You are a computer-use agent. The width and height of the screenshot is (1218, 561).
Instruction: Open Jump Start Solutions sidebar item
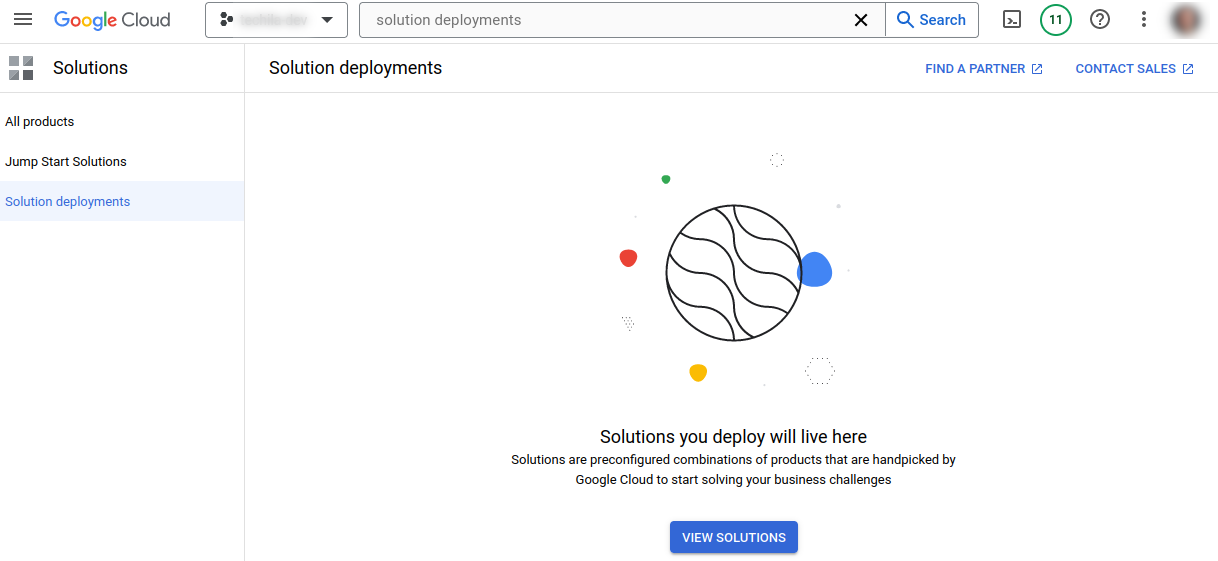pos(66,162)
